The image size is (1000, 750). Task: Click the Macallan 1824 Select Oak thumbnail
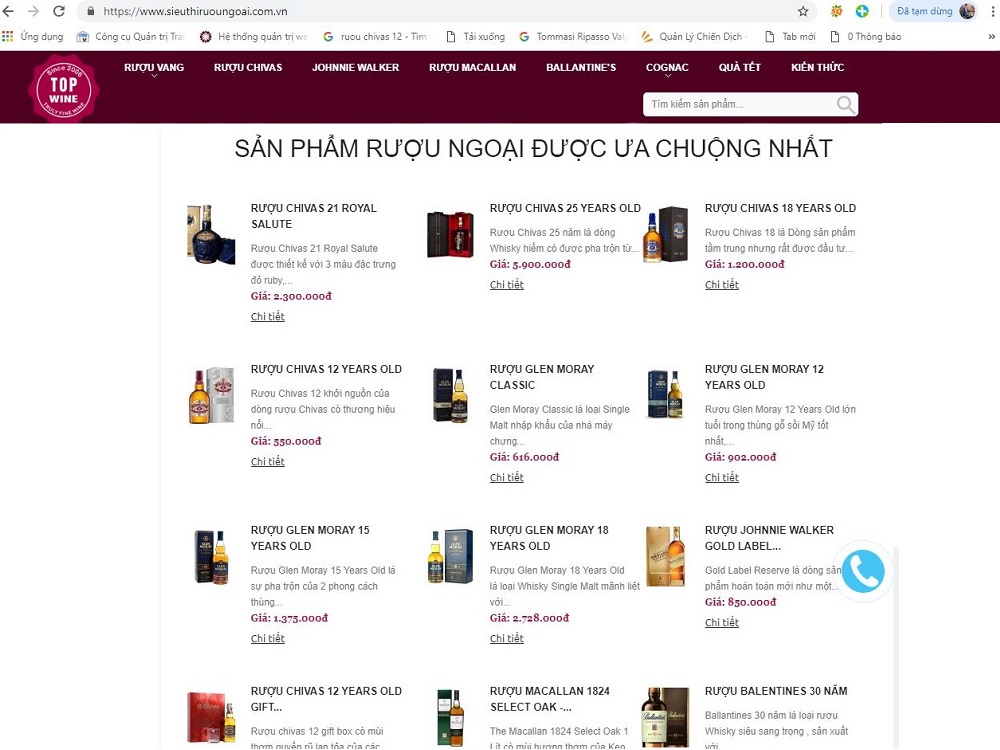tap(450, 717)
